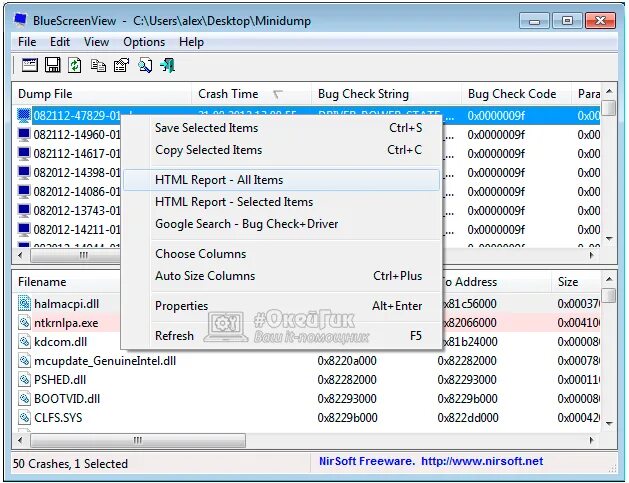Click upper pane vertical scrollbar down arrow
The width and height of the screenshot is (629, 483).
click(x=609, y=239)
